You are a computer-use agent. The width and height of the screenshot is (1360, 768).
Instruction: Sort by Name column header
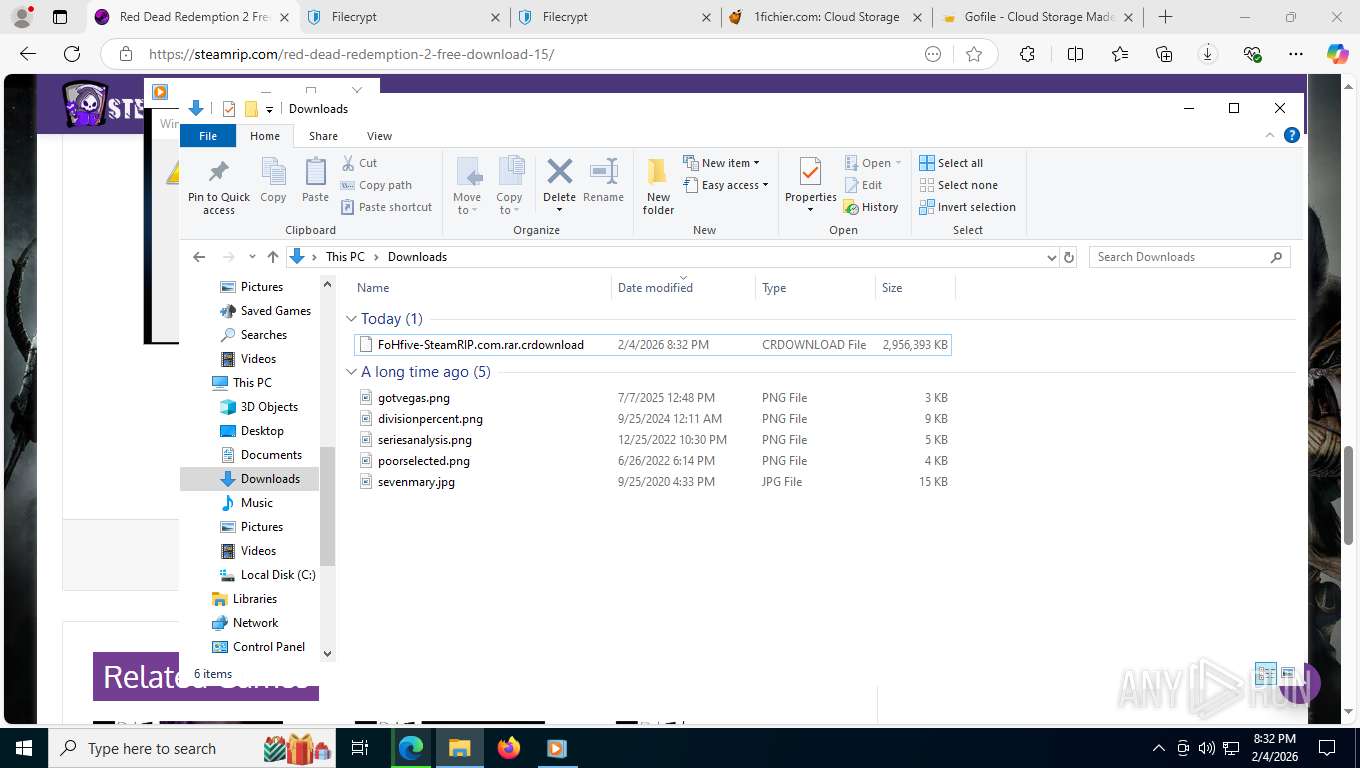482,288
